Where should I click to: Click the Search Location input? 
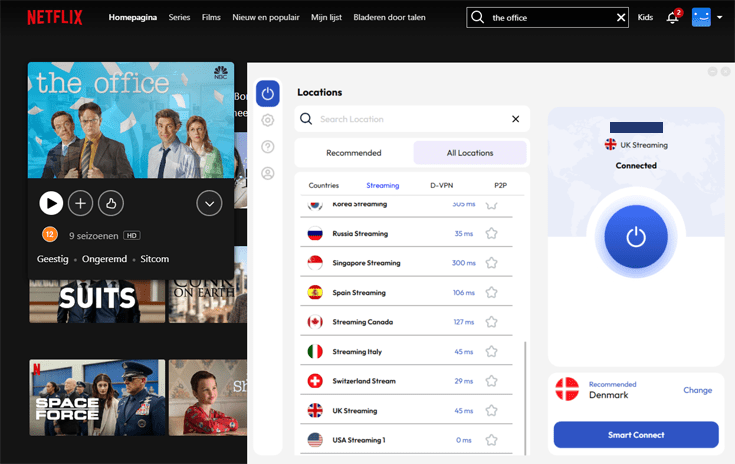pos(412,119)
